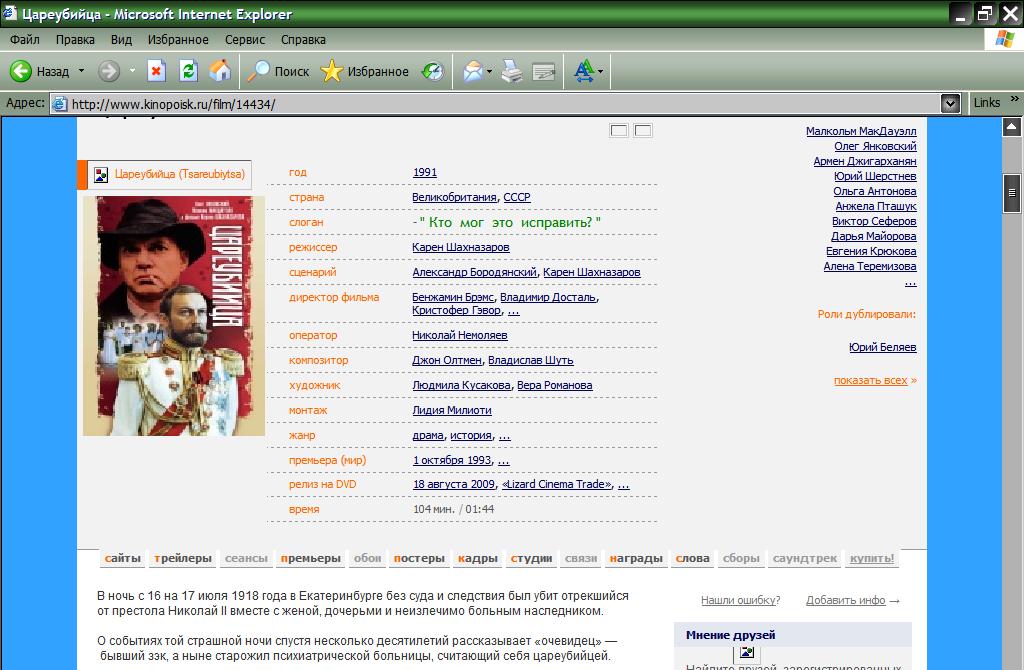Click the Edit page icon in toolbar
Screen dimensions: 1024x670
[x=544, y=72]
